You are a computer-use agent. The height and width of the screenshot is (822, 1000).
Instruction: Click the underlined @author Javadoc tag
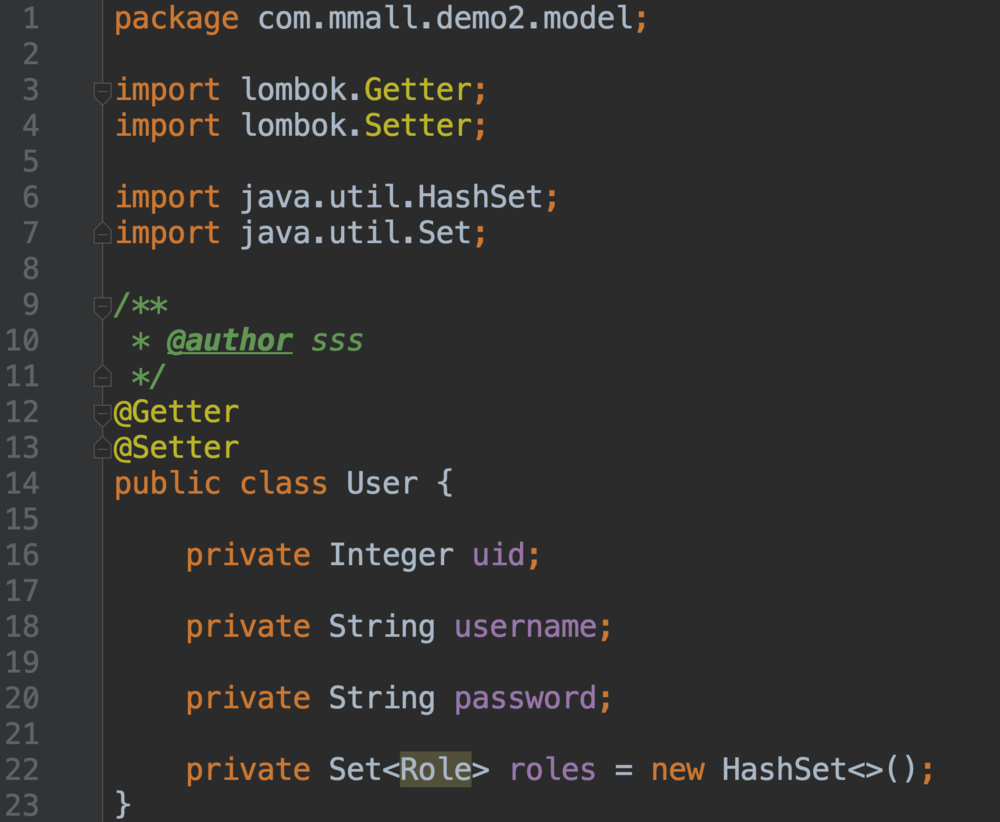[229, 341]
